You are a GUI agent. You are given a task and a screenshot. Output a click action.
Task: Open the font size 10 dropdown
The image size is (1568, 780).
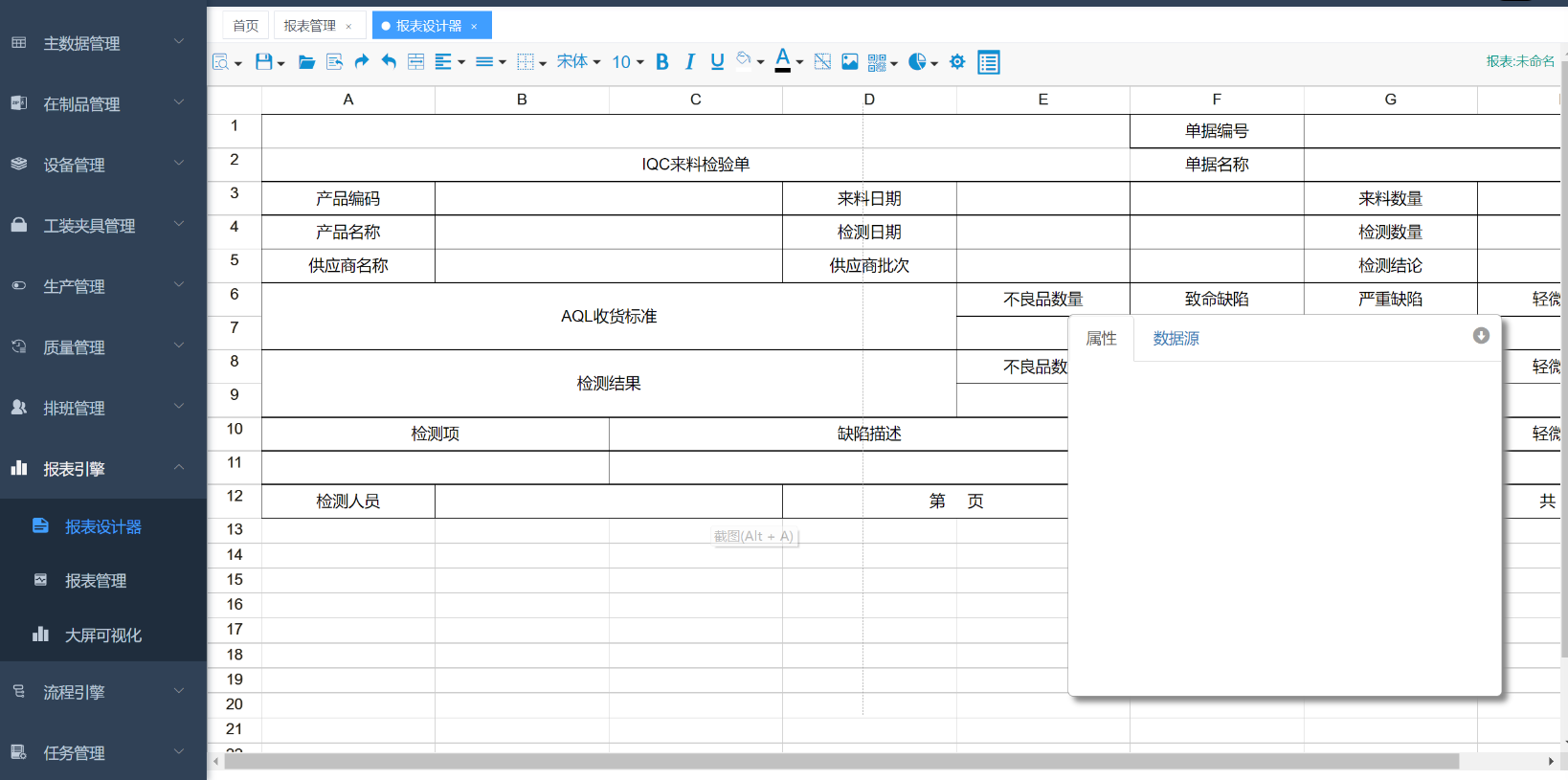click(x=627, y=62)
